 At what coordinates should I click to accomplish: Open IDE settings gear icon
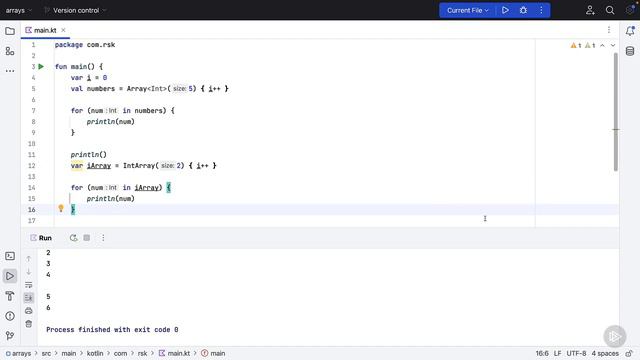630,10
